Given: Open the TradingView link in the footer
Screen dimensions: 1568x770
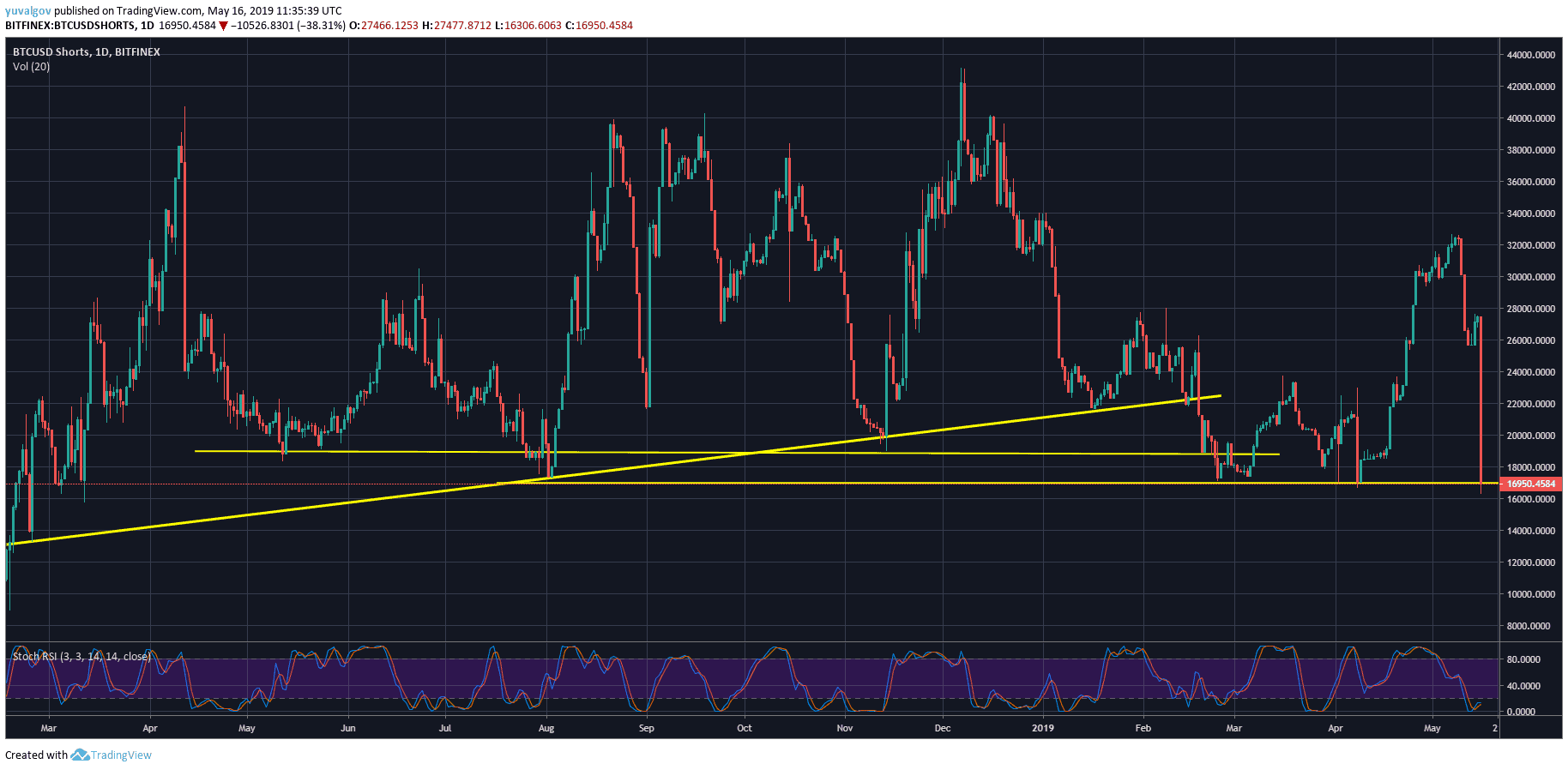Looking at the screenshot, I should point(121,755).
